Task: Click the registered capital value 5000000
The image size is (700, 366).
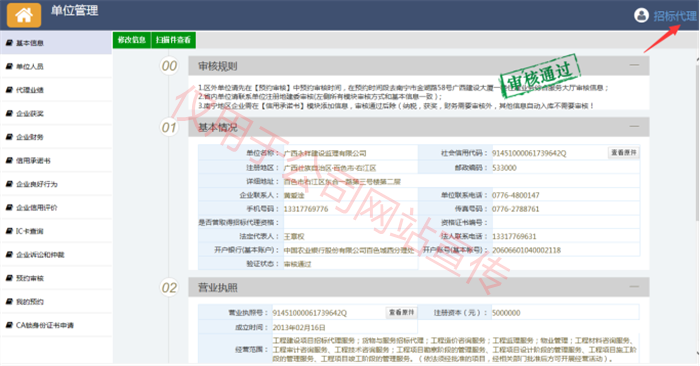Action: (x=506, y=313)
